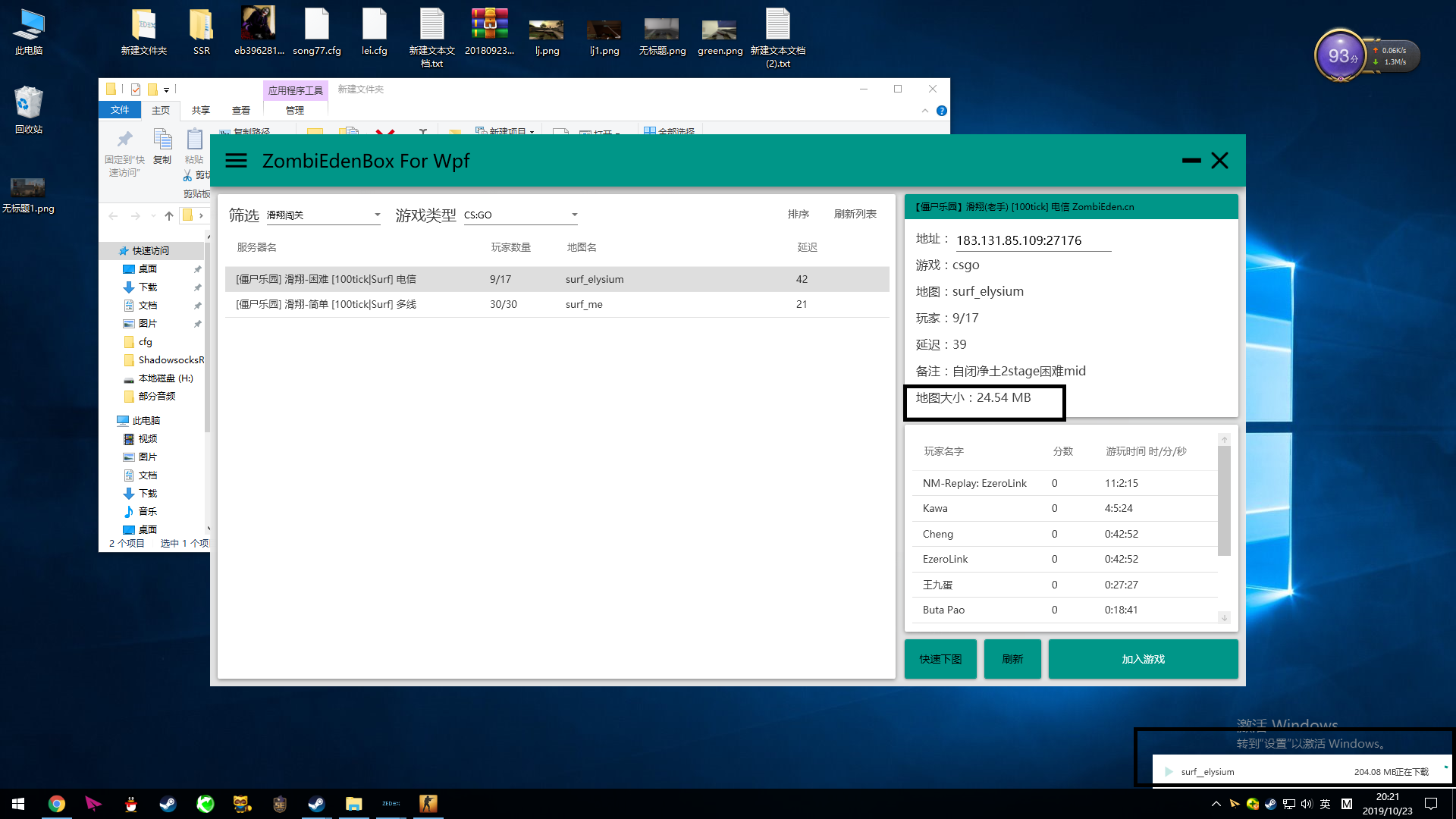Image resolution: width=1456 pixels, height=819 pixels.
Task: Click the 加入游戏 button
Action: pos(1143,659)
